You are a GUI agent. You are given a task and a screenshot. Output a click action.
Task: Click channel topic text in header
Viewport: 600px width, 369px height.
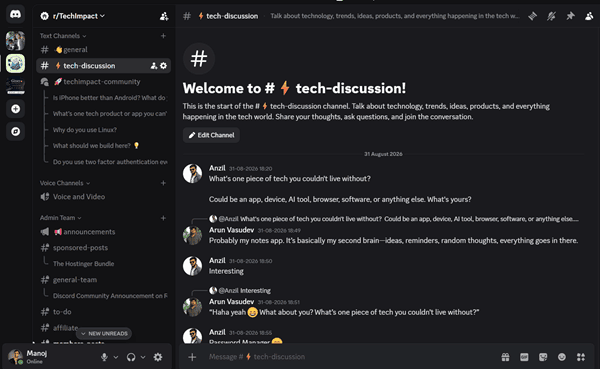(395, 16)
